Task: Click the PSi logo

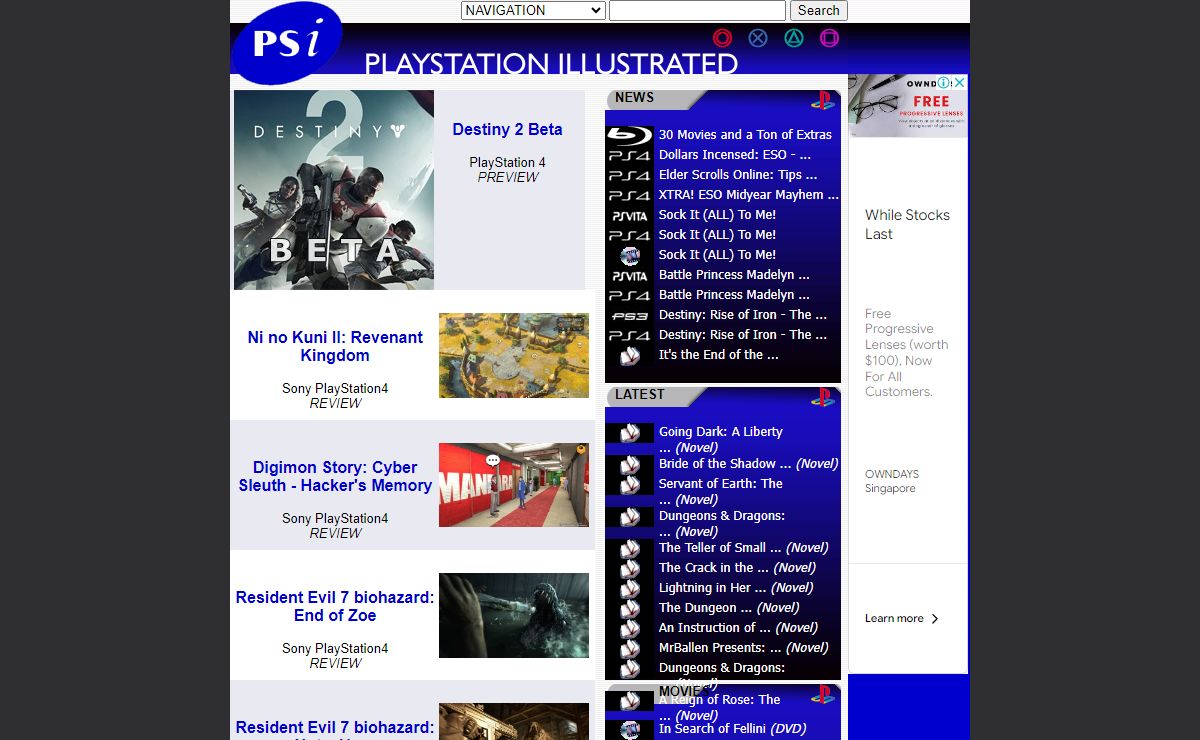Action: coord(287,42)
